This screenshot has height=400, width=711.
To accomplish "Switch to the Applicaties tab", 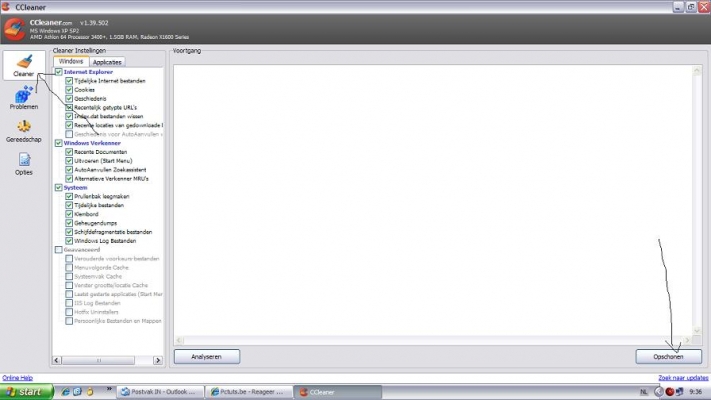I will pos(107,62).
